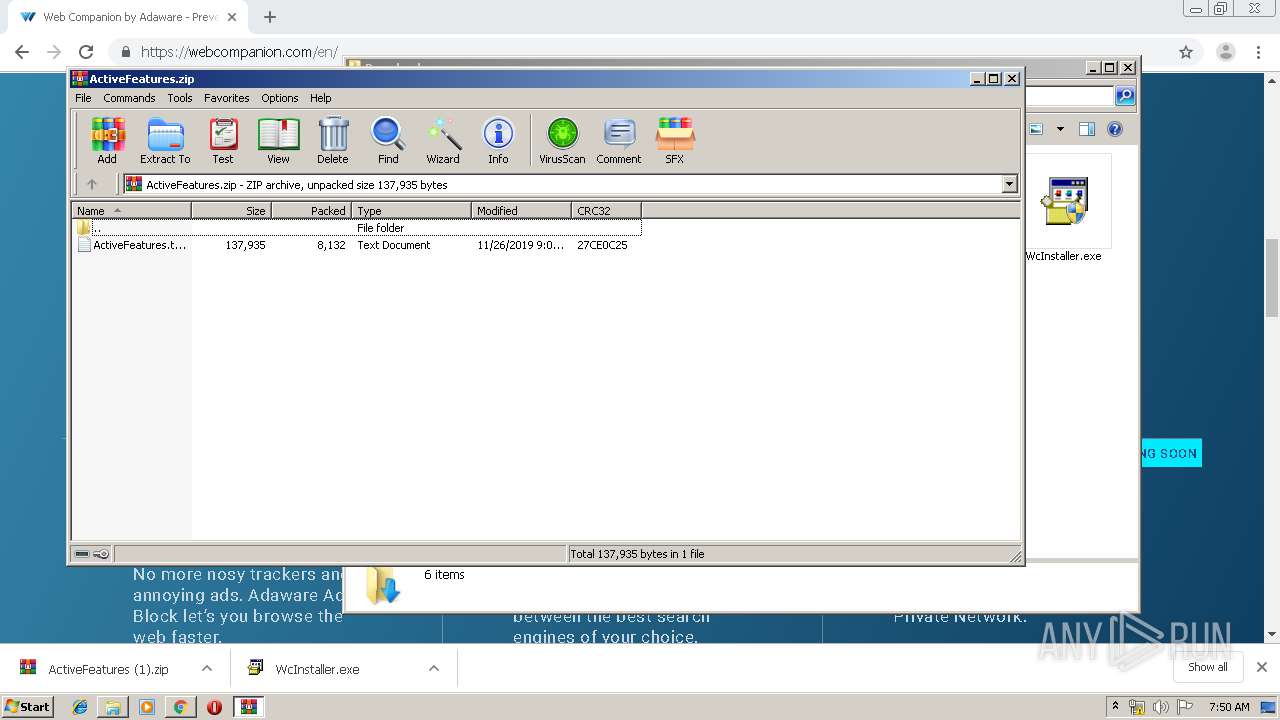
Task: Sort by CRC32 column header
Action: pyautogui.click(x=607, y=210)
